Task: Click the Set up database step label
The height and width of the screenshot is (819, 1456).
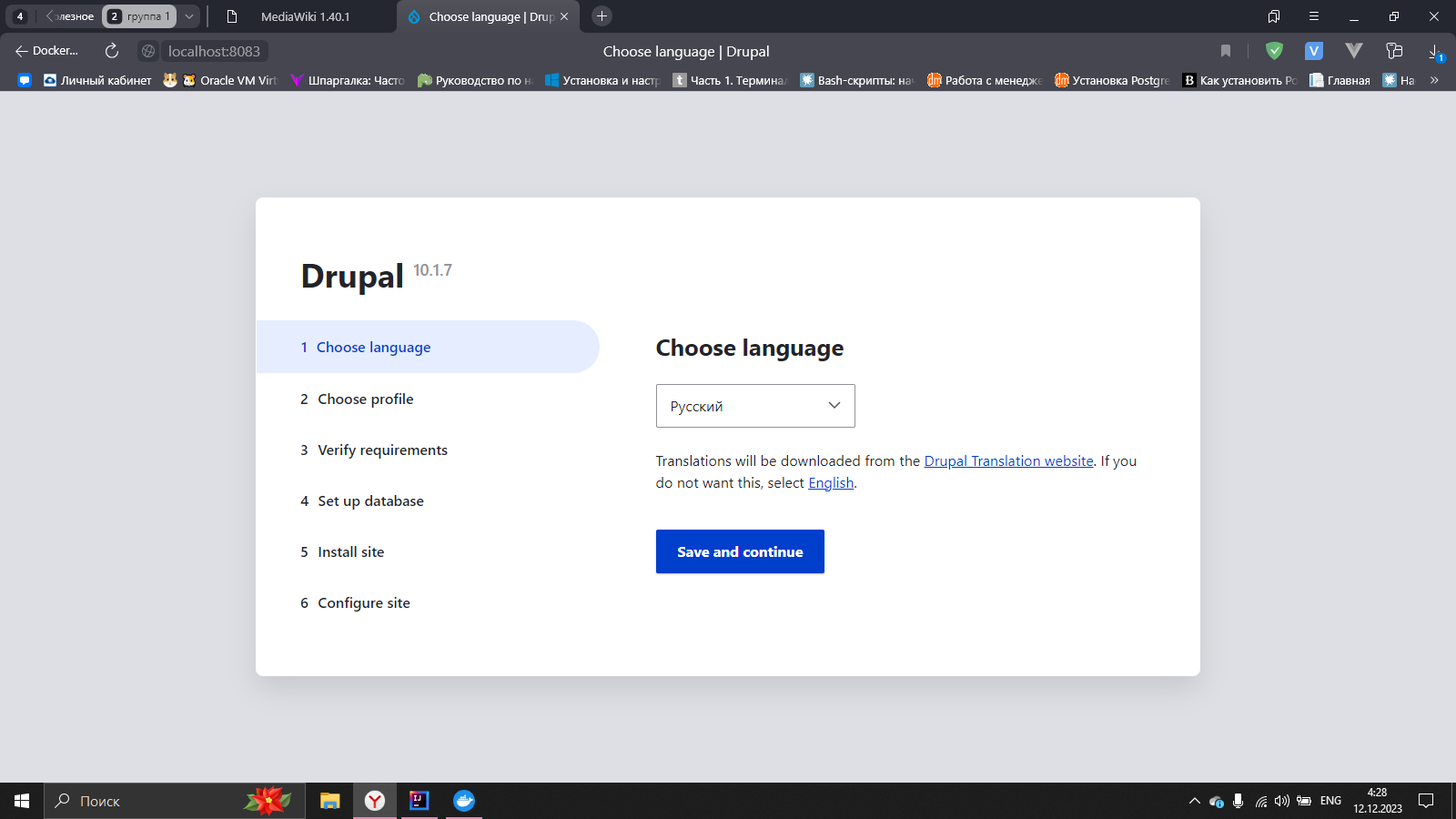Action: click(x=370, y=500)
